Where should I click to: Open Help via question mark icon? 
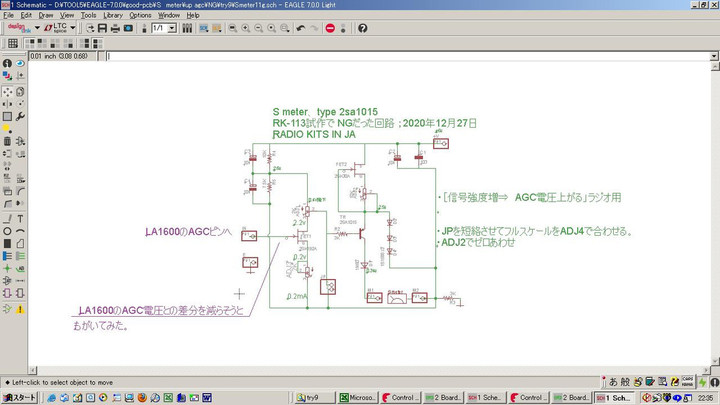tap(362, 28)
